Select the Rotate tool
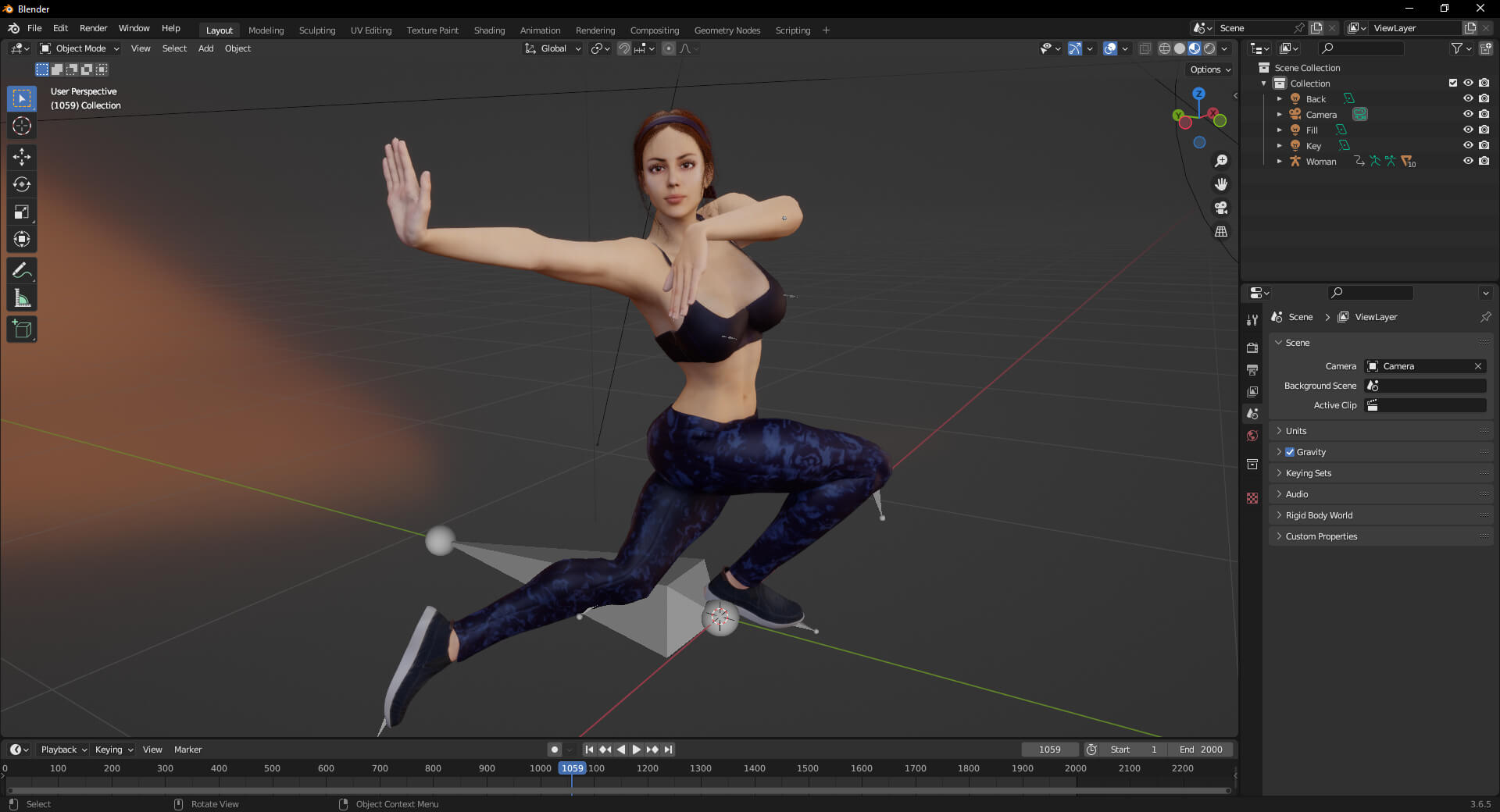The height and width of the screenshot is (812, 1500). [x=22, y=184]
